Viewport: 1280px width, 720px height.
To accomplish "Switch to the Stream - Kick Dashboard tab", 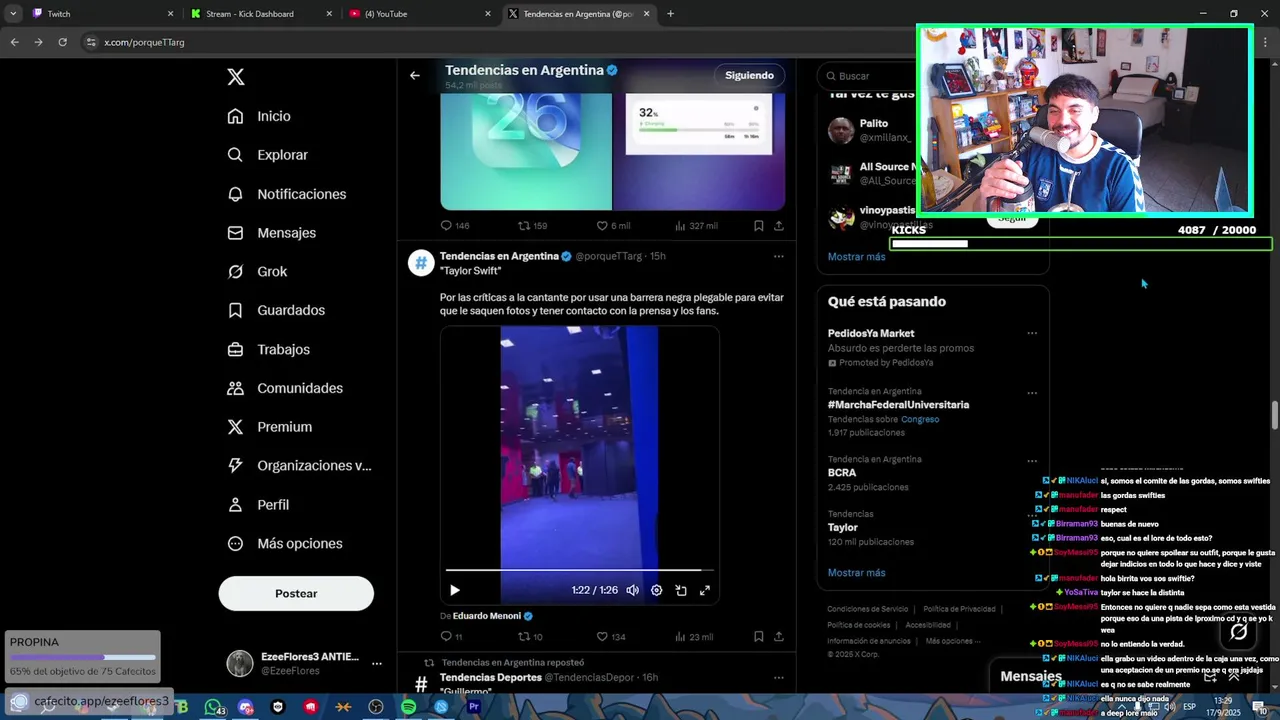I will click(x=262, y=14).
